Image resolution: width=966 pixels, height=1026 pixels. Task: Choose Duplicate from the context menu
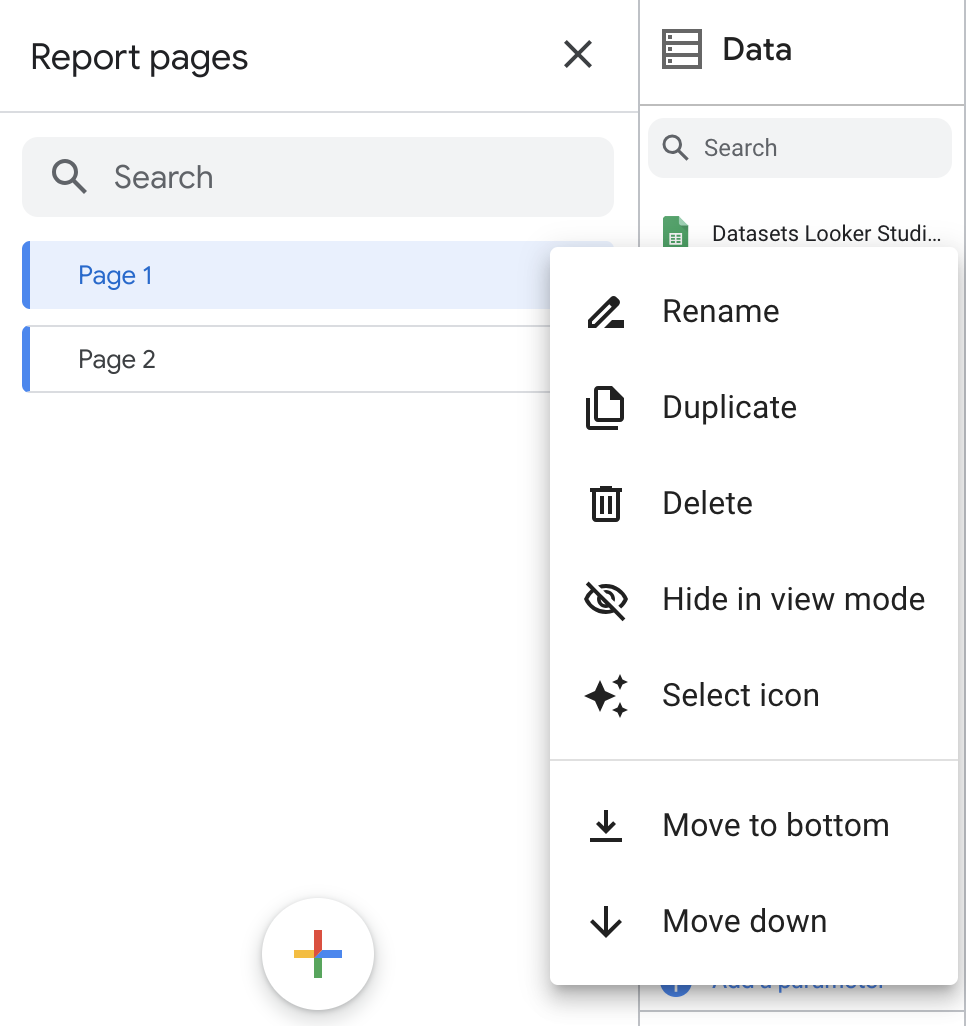pyautogui.click(x=728, y=407)
